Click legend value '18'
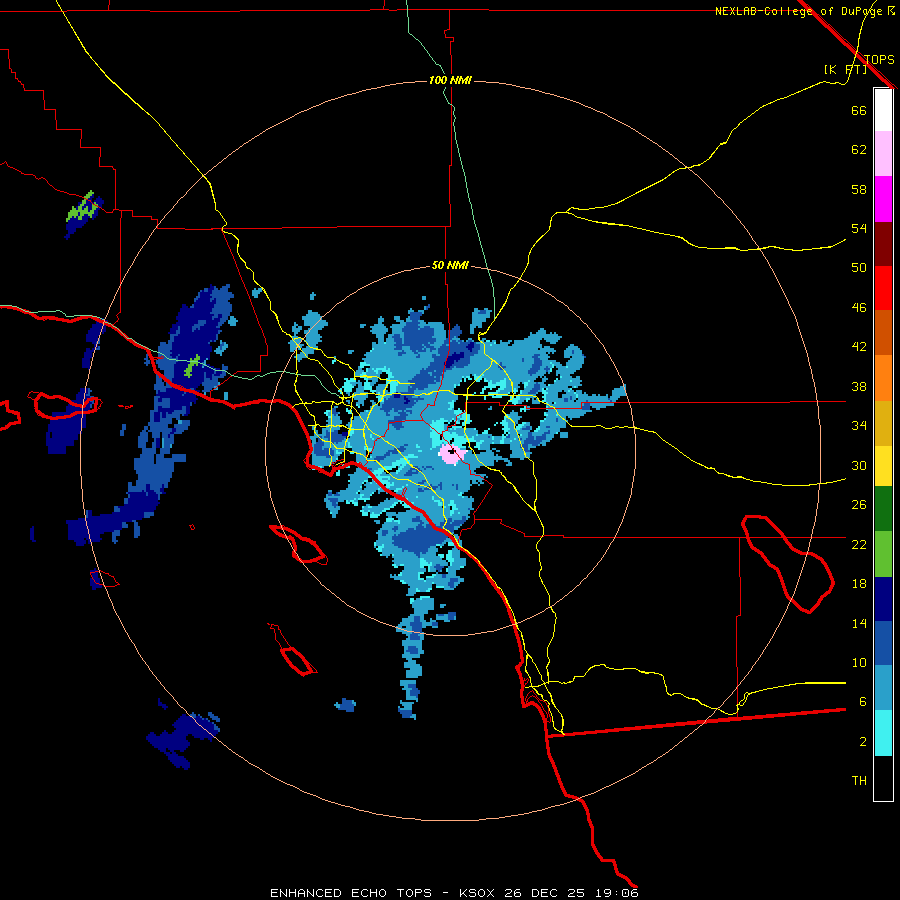The image size is (900, 900). 859,584
